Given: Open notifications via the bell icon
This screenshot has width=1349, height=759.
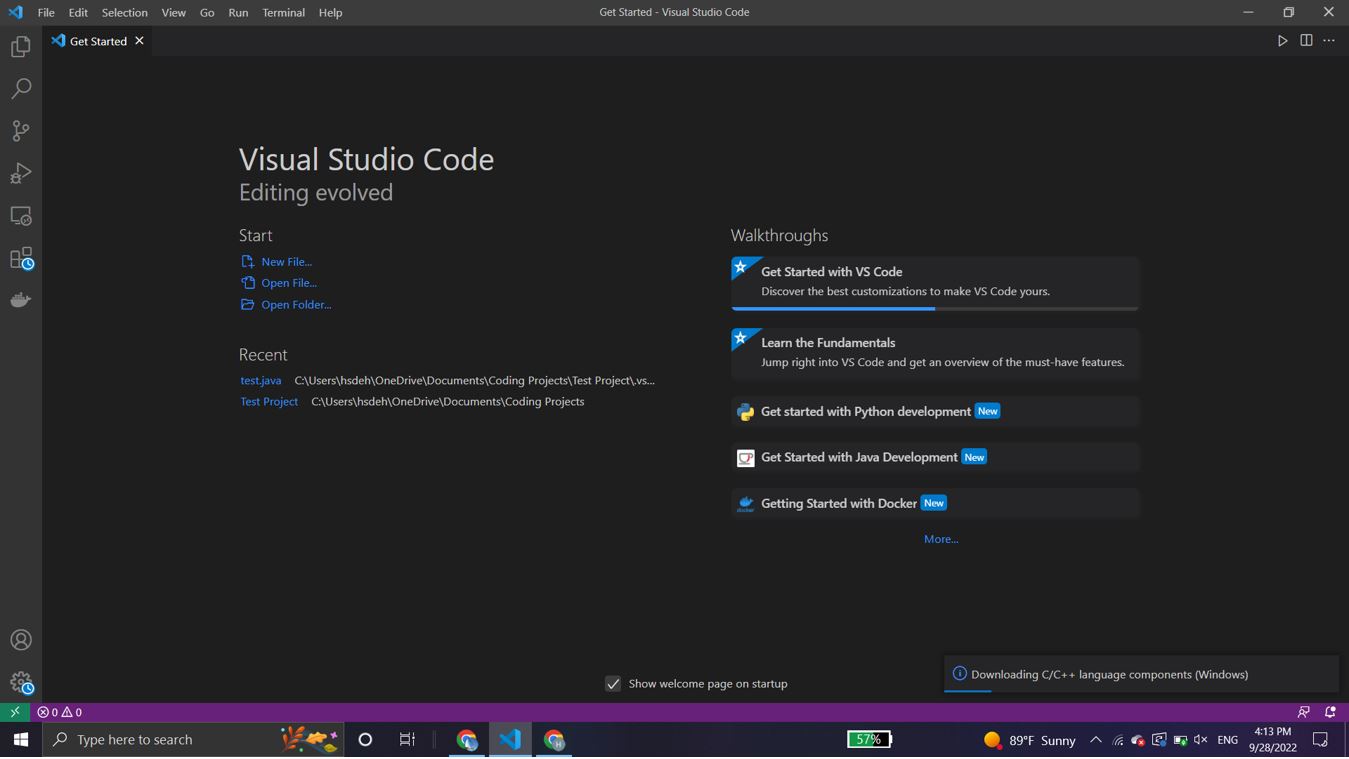Looking at the screenshot, I should (1330, 711).
